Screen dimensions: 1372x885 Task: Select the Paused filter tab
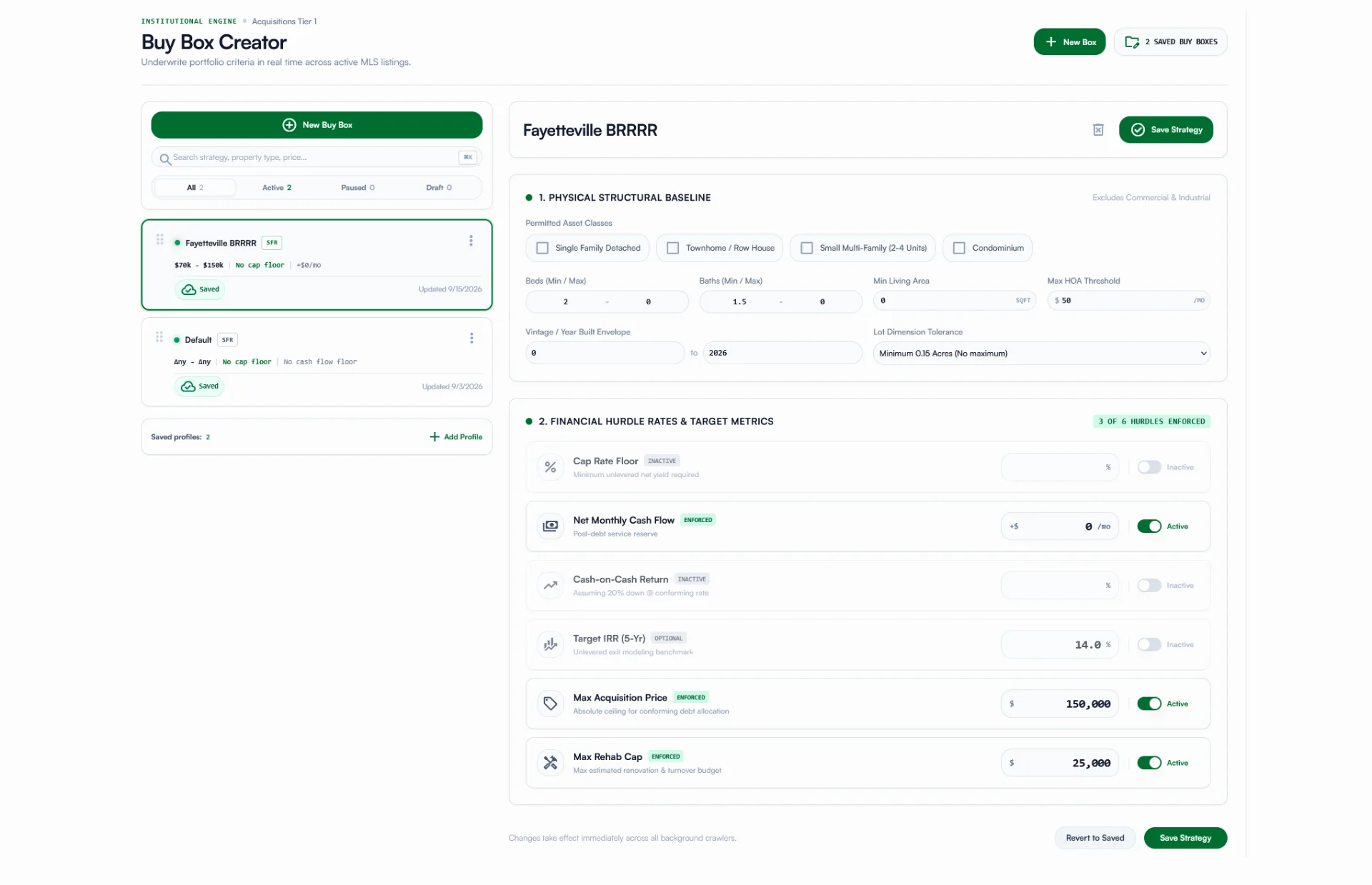click(357, 188)
